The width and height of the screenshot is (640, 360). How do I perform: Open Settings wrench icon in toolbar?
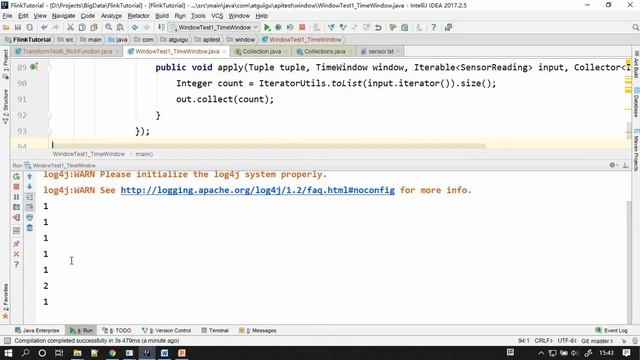click(x=393, y=27)
